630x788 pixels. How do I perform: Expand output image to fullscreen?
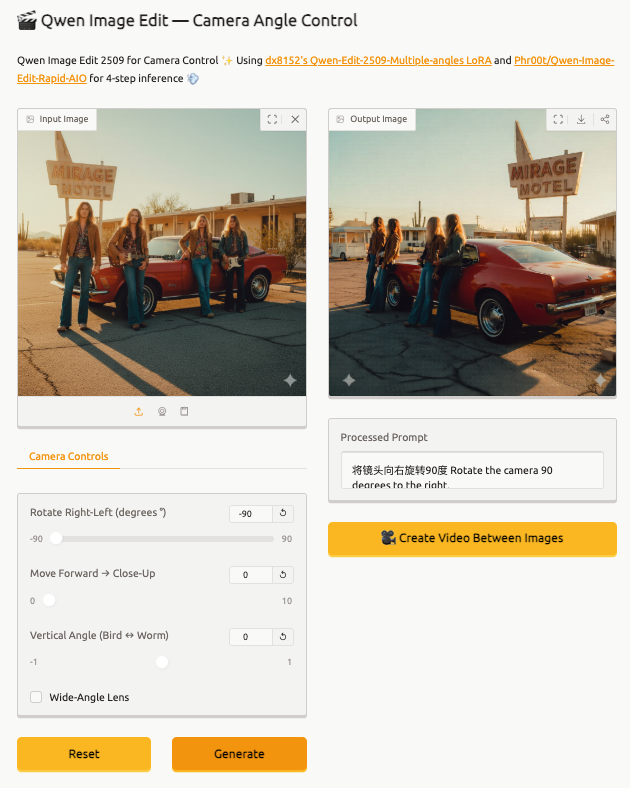(x=559, y=119)
